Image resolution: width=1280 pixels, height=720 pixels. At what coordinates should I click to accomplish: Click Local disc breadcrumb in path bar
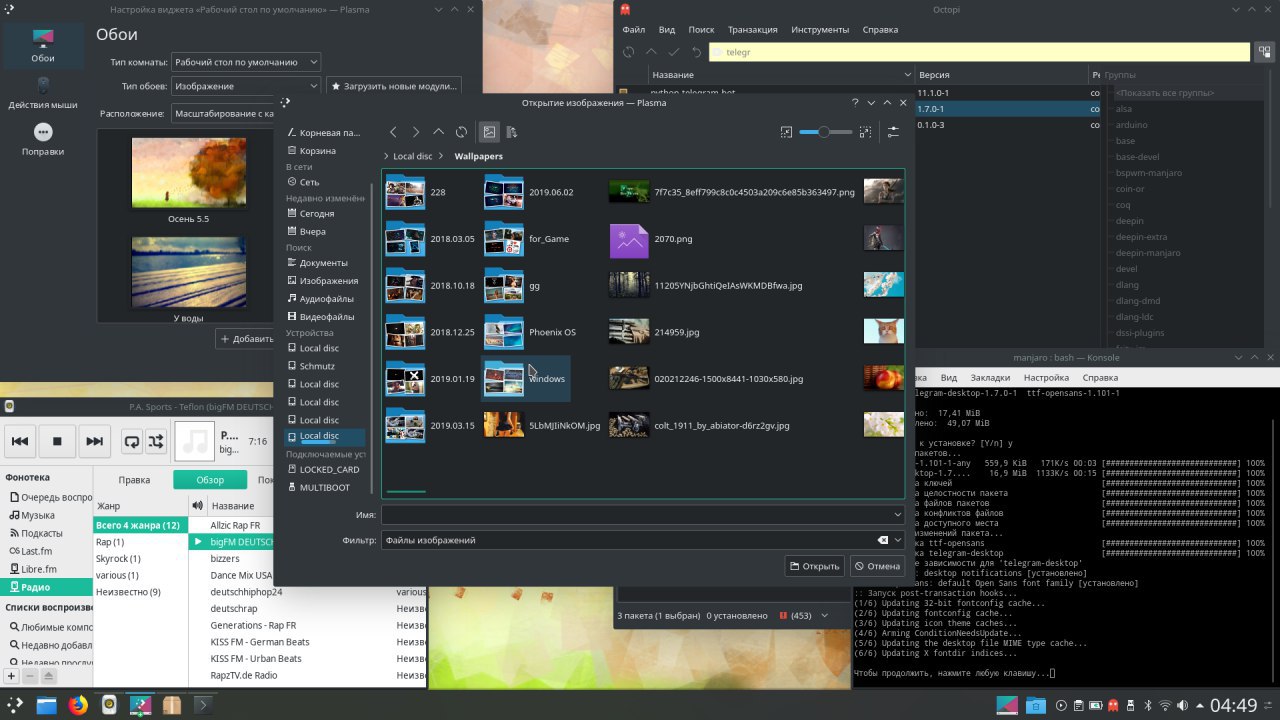(412, 156)
